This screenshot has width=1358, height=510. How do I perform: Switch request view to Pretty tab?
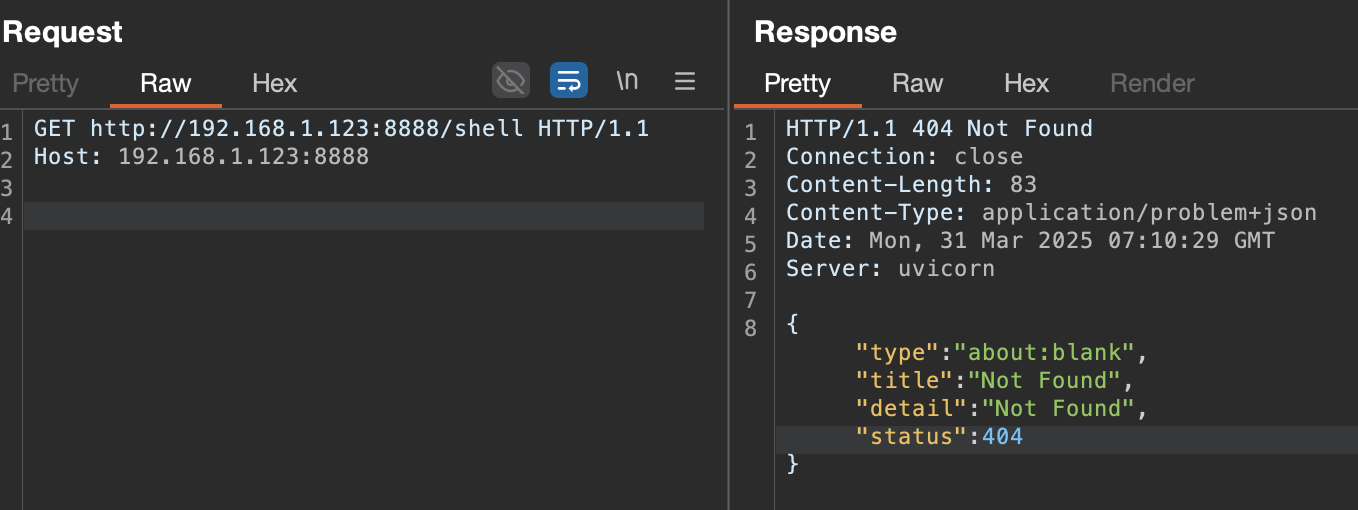[45, 83]
